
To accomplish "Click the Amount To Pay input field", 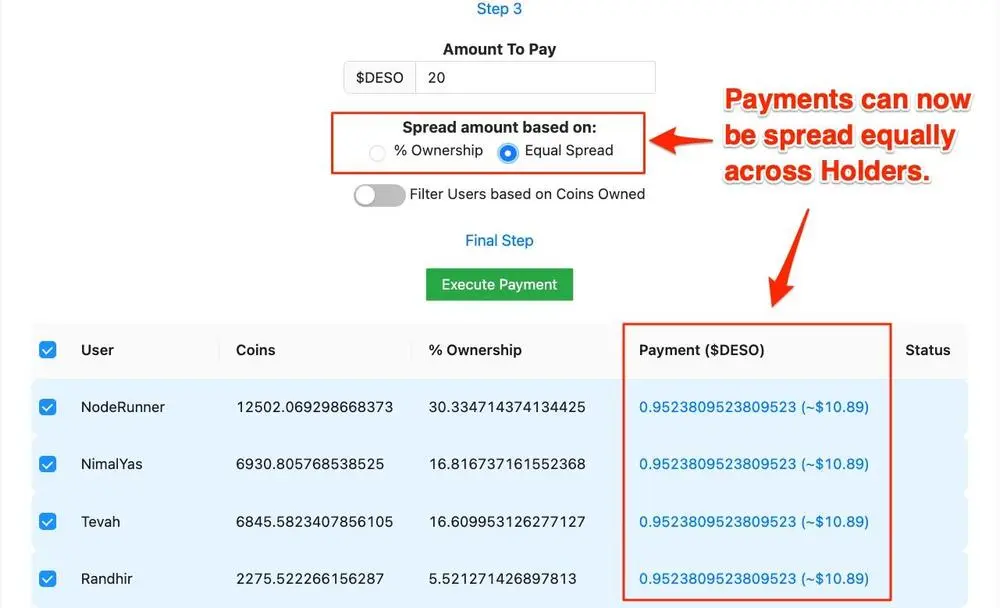I will pos(535,78).
